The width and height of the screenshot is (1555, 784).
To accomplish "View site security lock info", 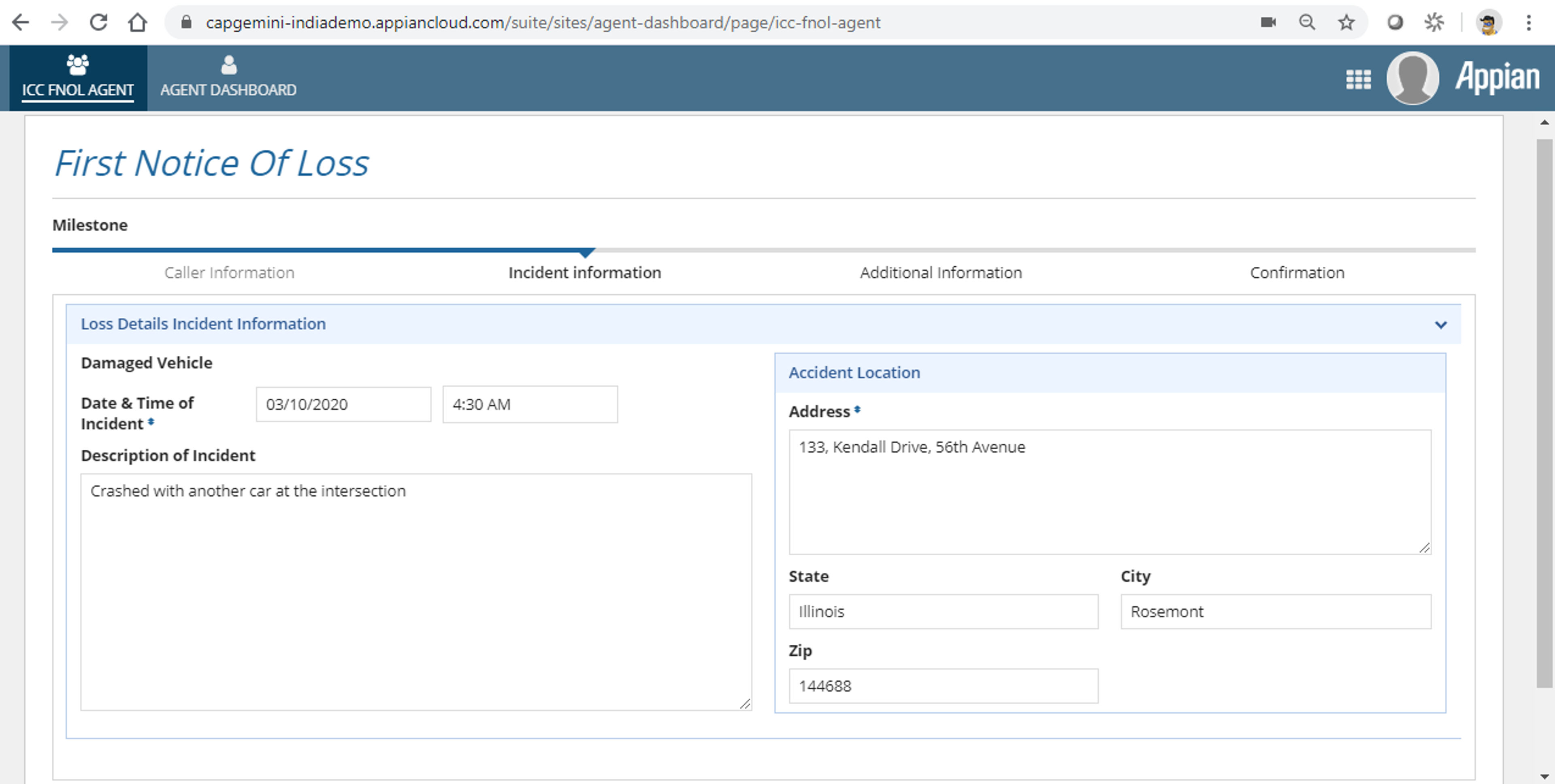I will [x=187, y=22].
